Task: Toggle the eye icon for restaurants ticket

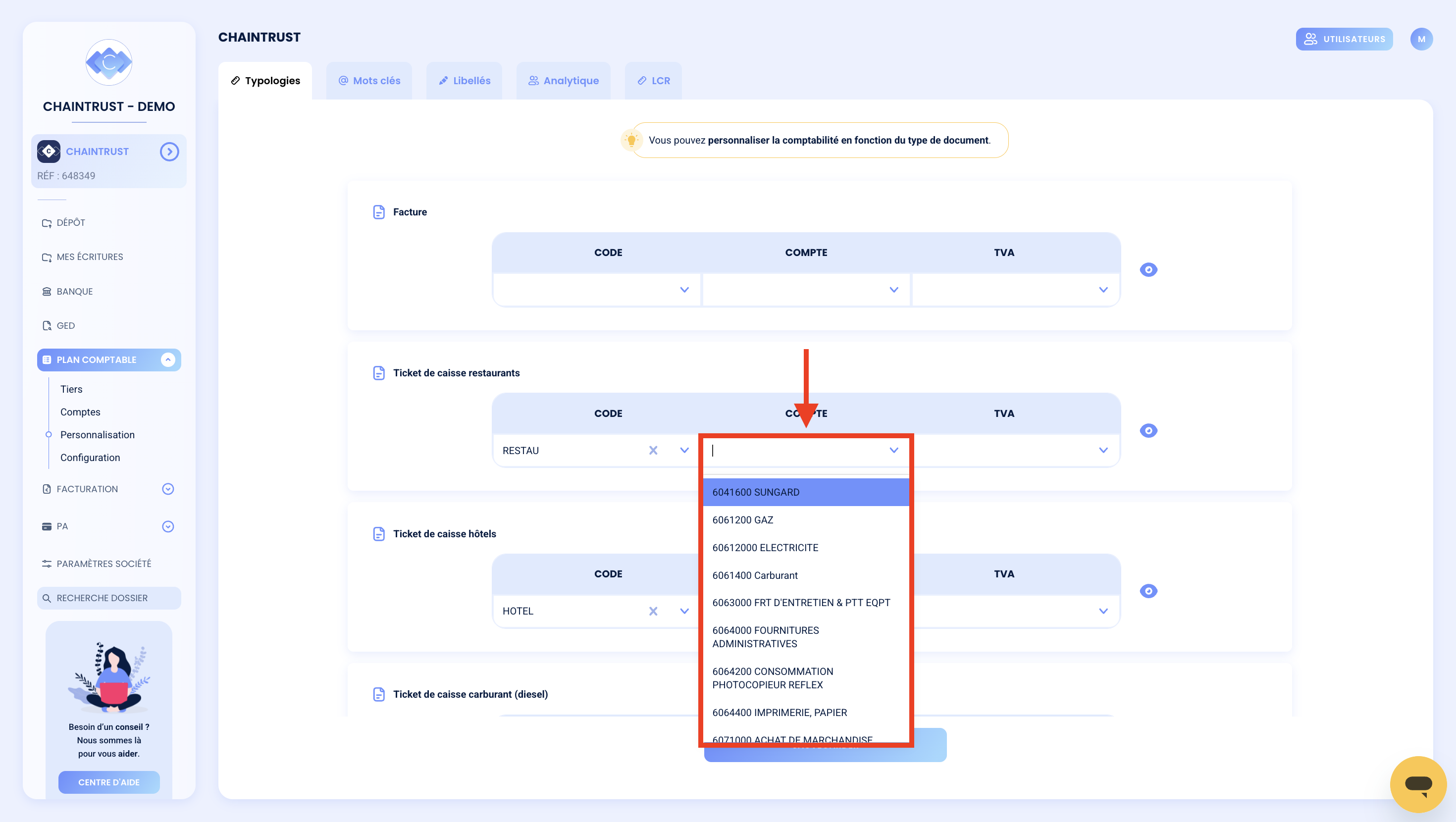Action: pos(1148,431)
